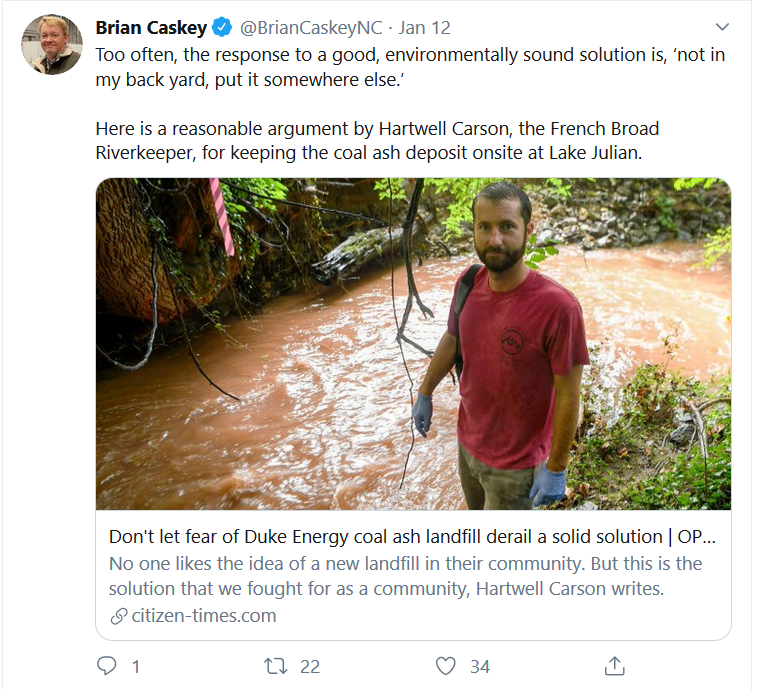This screenshot has width=760, height=690.
Task: View the 22 retweets count
Action: (310, 666)
